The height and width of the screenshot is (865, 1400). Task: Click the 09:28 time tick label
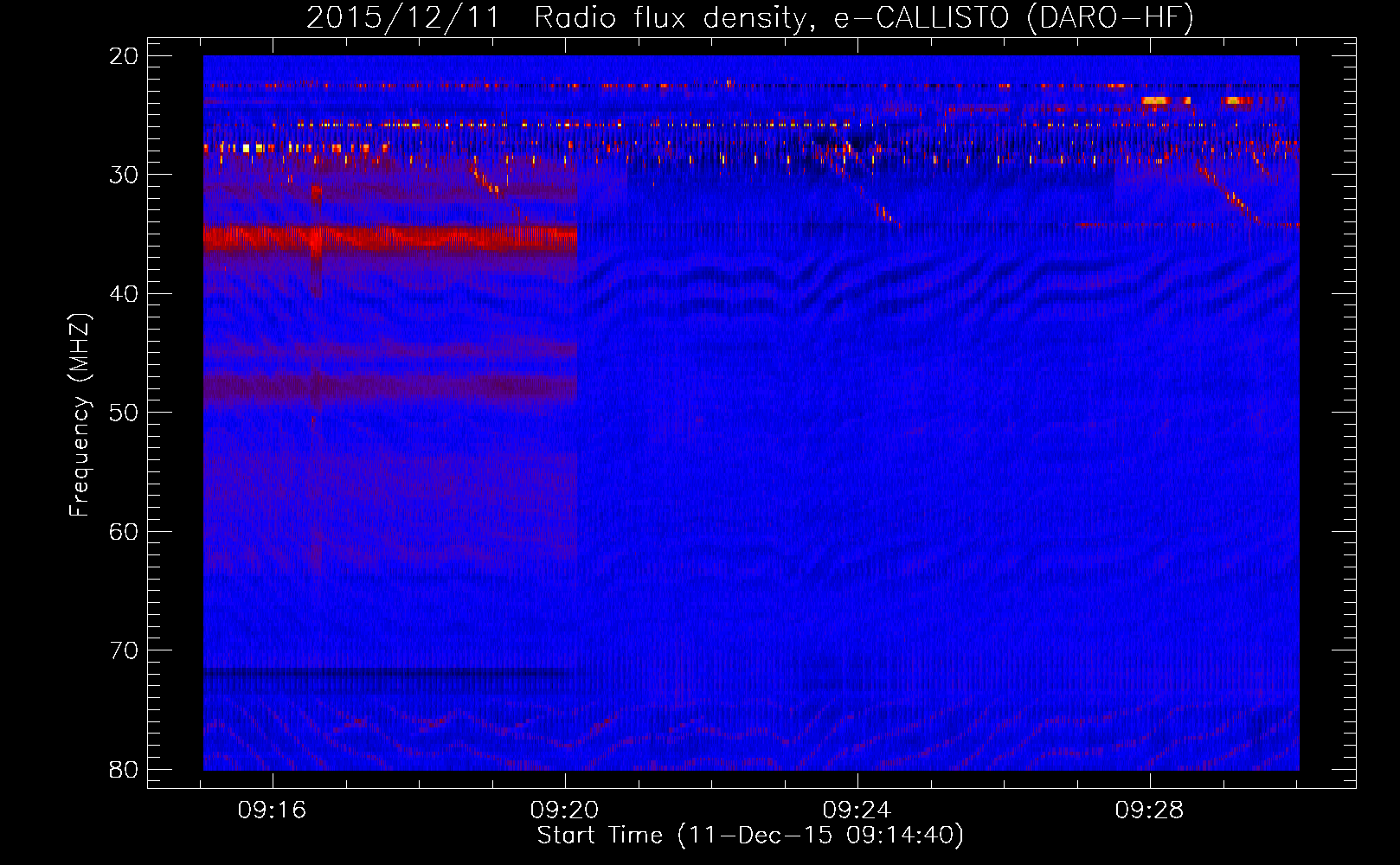tap(1149, 811)
